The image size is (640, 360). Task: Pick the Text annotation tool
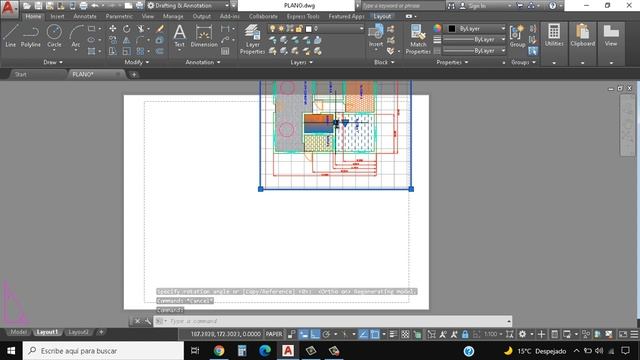pyautogui.click(x=180, y=36)
